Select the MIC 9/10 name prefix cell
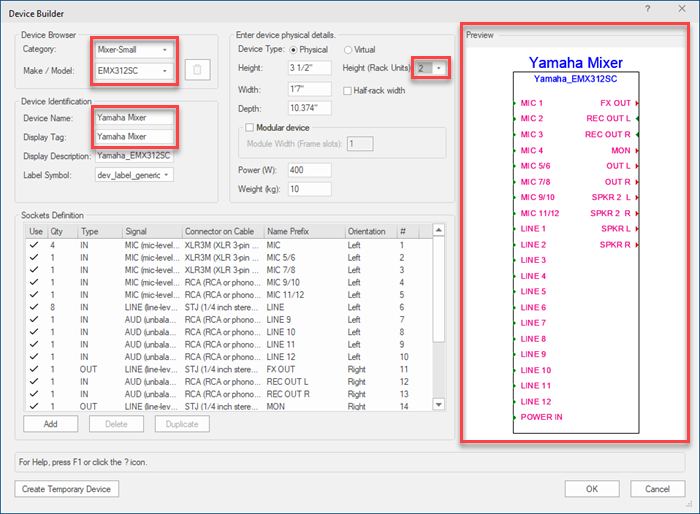This screenshot has width=700, height=514. coord(283,282)
